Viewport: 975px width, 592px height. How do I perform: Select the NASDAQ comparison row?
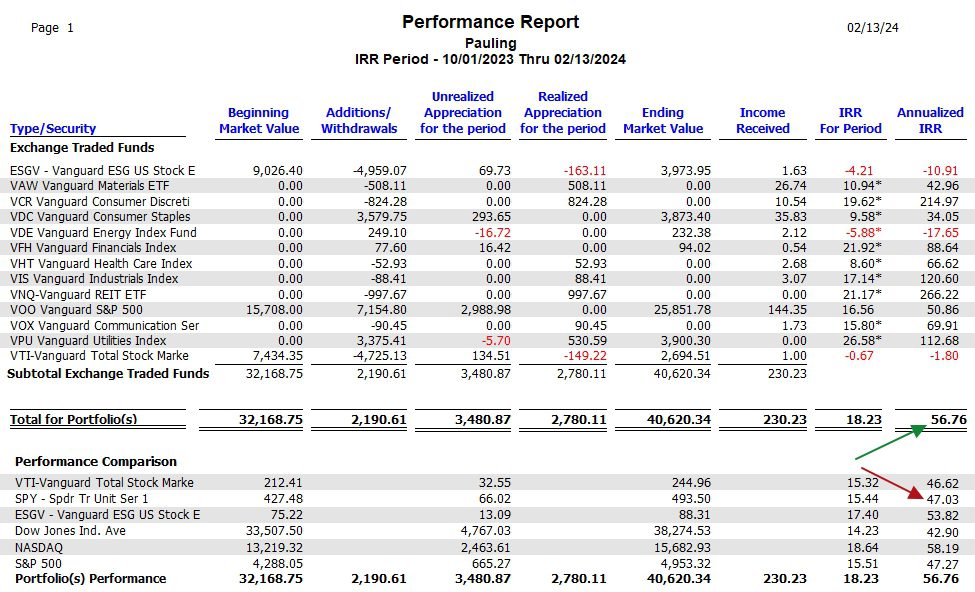488,548
